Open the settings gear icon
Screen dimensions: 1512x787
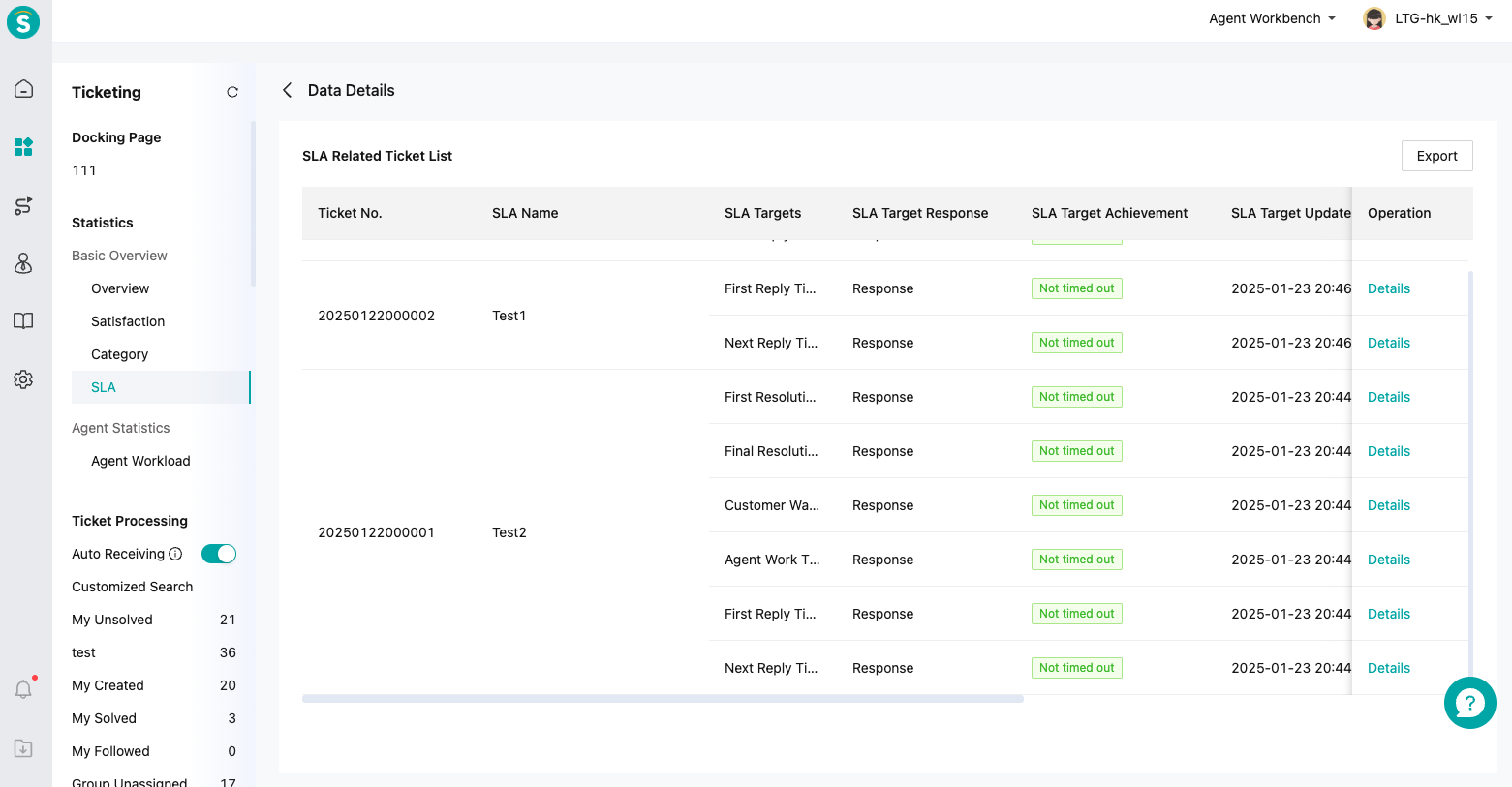[24, 379]
